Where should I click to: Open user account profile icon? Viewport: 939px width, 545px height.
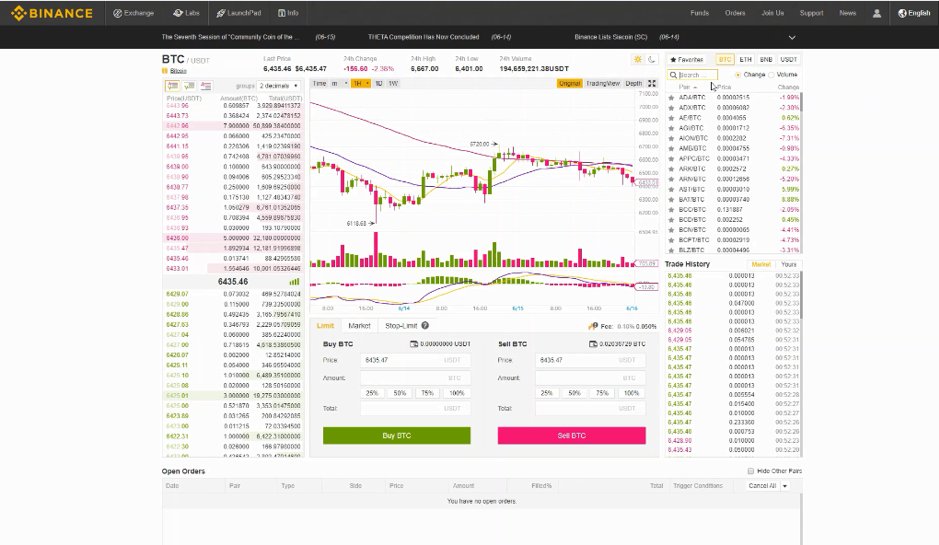click(x=877, y=13)
